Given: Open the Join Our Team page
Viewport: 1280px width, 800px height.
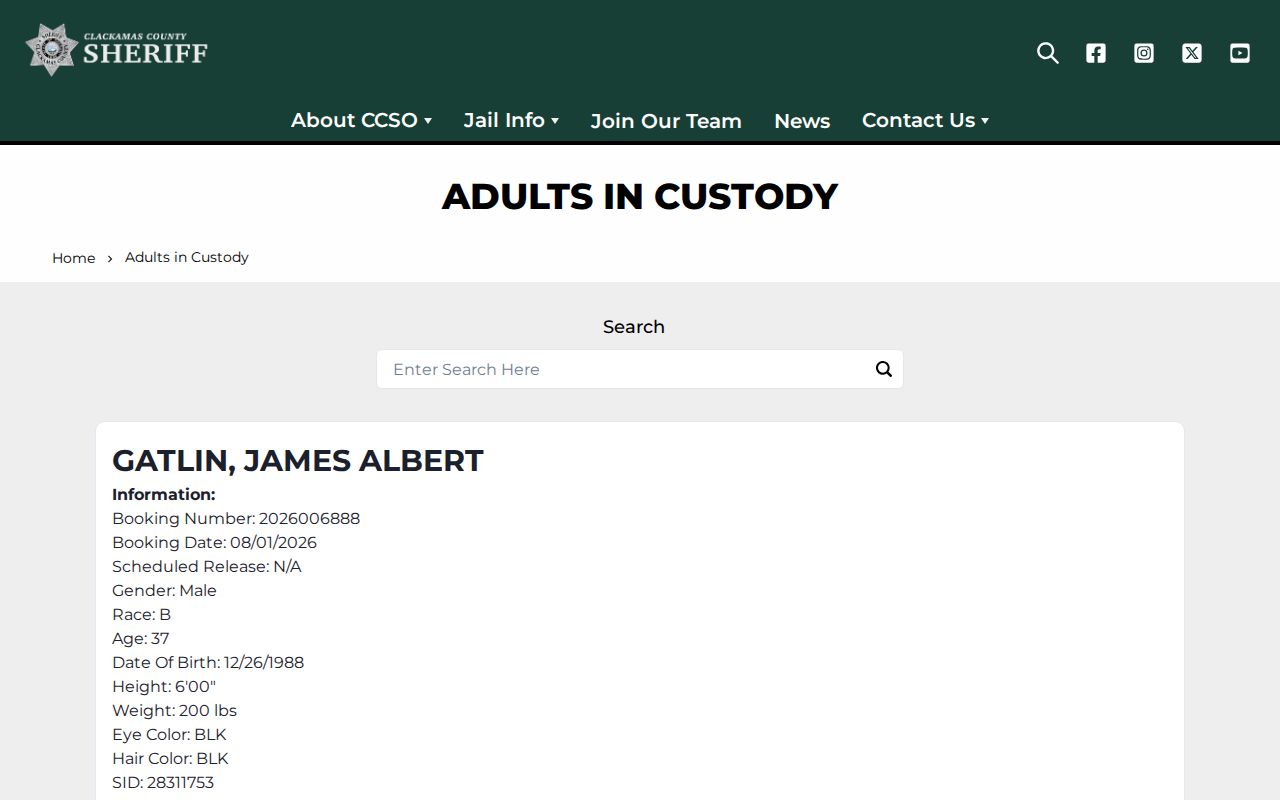Looking at the screenshot, I should (666, 121).
